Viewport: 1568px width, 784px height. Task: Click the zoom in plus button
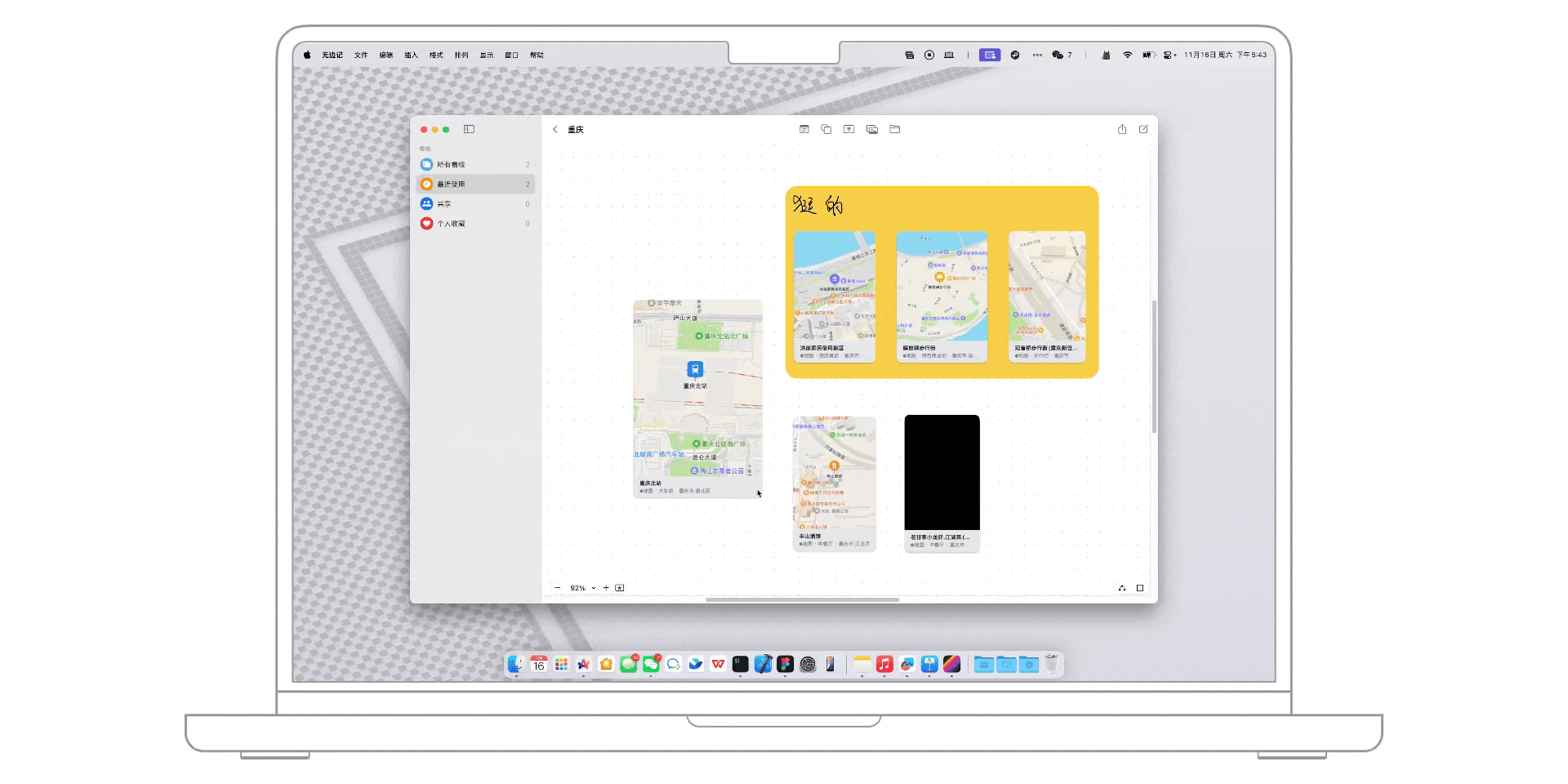point(606,588)
